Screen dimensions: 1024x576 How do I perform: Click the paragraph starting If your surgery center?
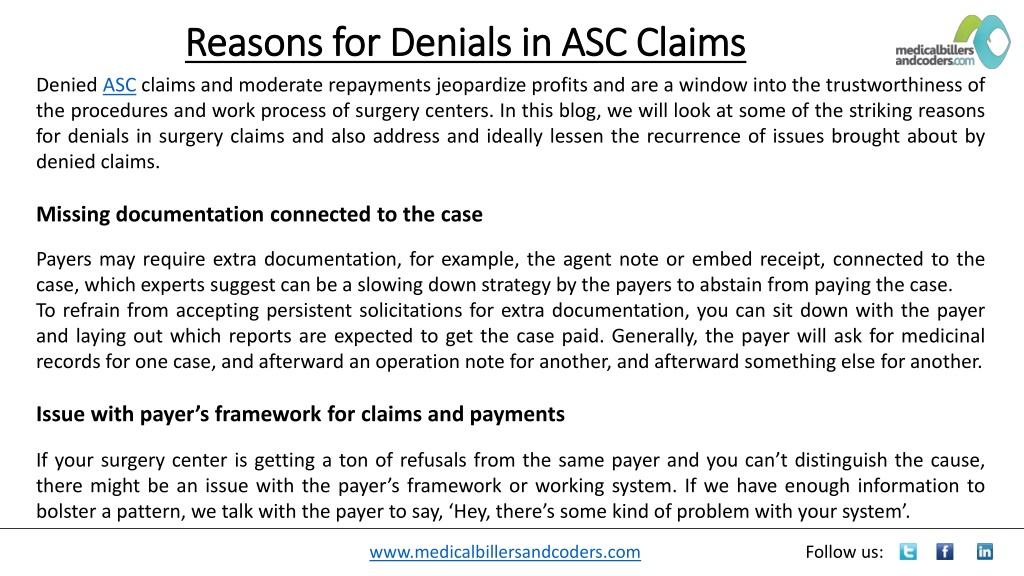510,485
